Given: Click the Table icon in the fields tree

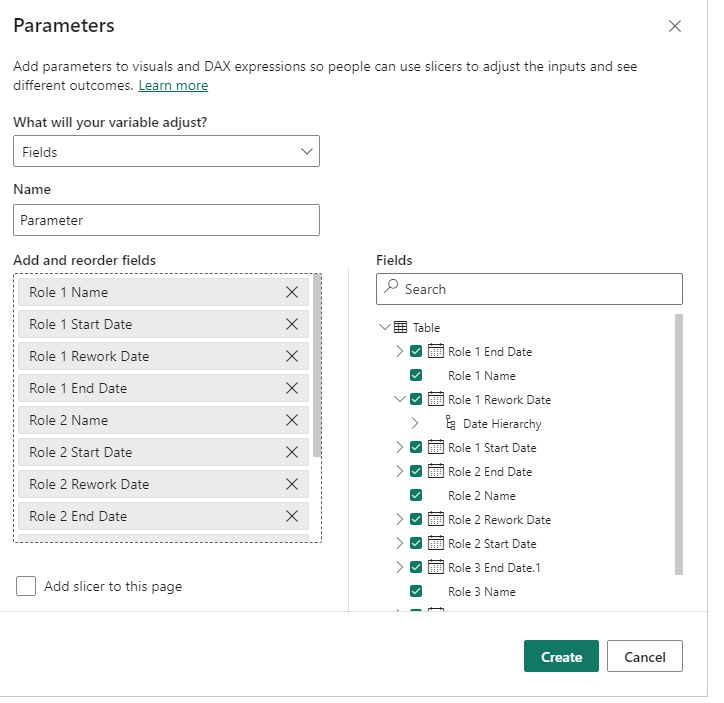Looking at the screenshot, I should click(x=400, y=327).
